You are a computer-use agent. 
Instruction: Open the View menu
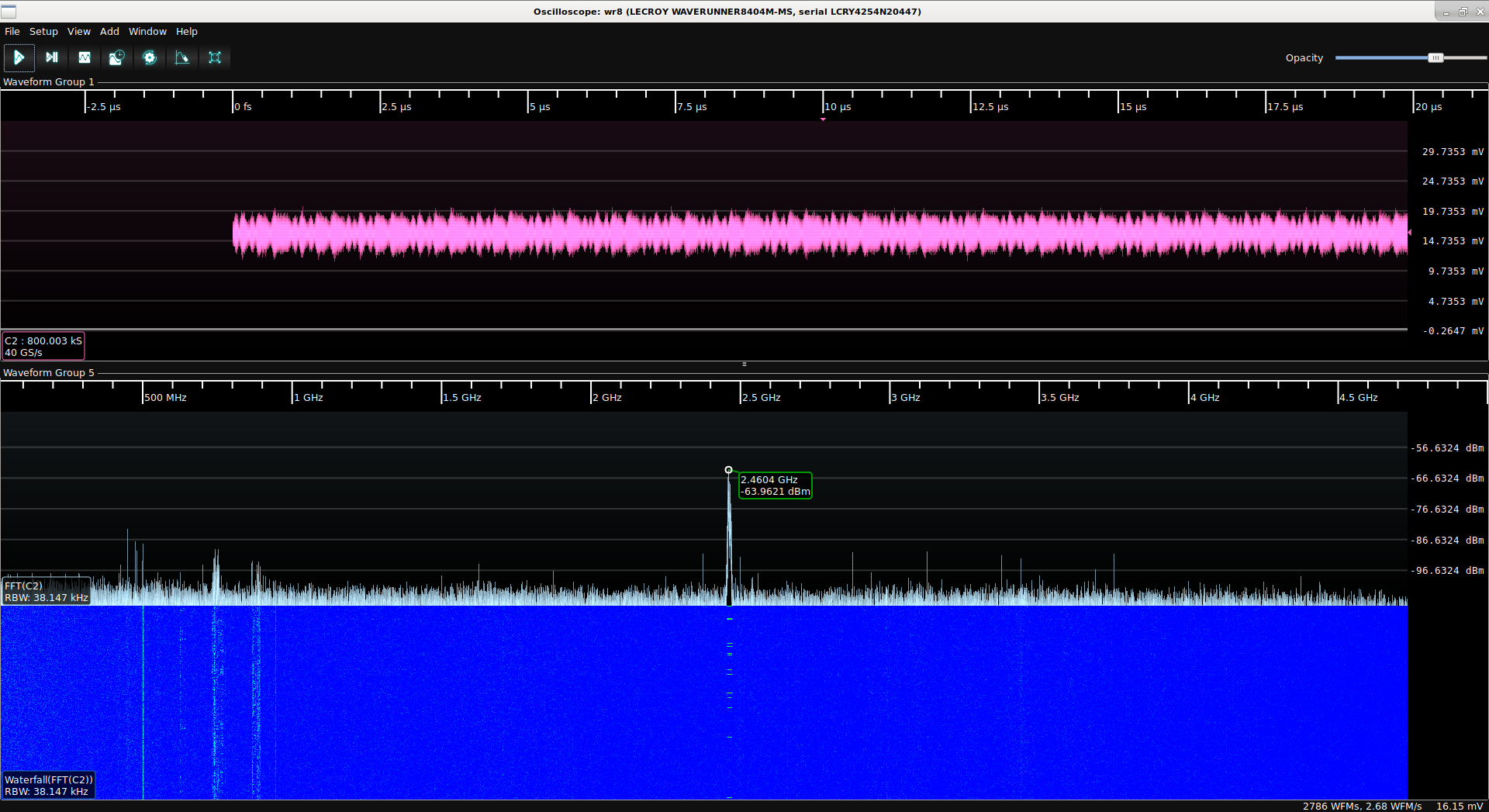[x=79, y=32]
